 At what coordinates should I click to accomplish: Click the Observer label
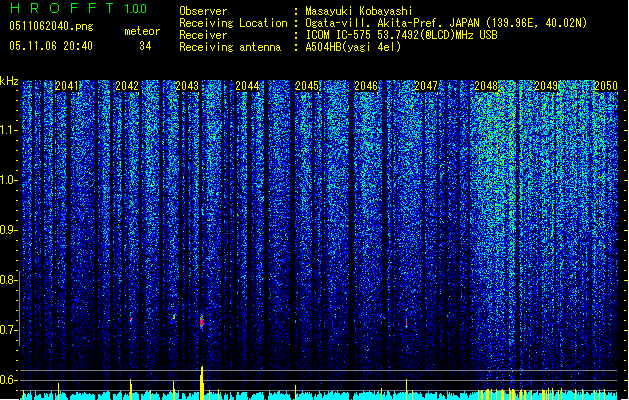203,11
